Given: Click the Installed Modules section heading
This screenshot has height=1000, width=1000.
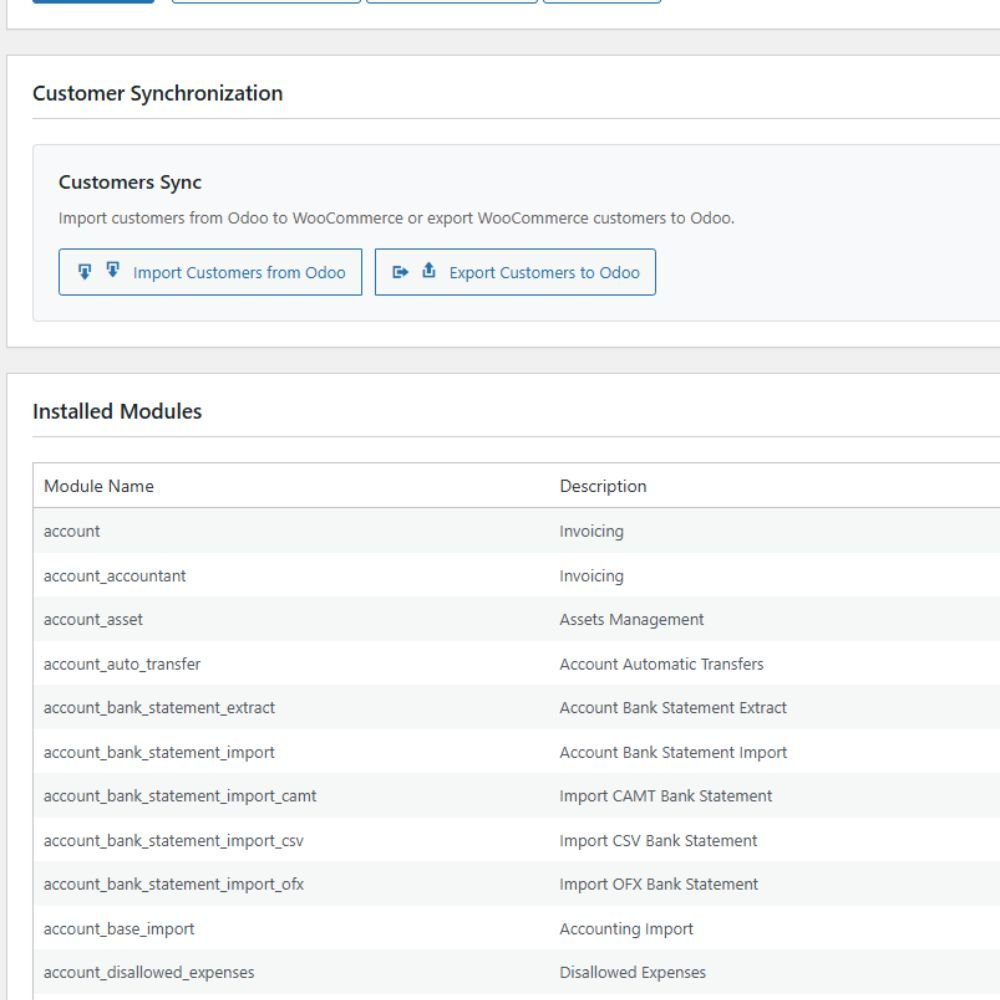Looking at the screenshot, I should [x=117, y=411].
